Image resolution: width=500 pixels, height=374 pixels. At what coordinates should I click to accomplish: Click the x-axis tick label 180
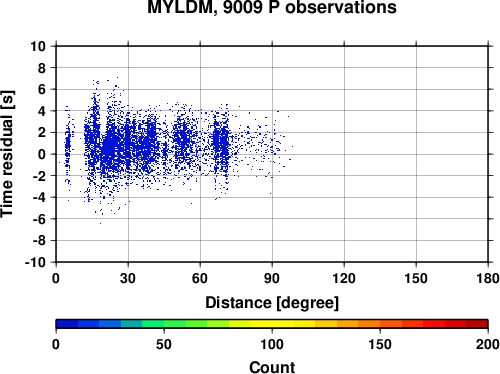coord(488,278)
